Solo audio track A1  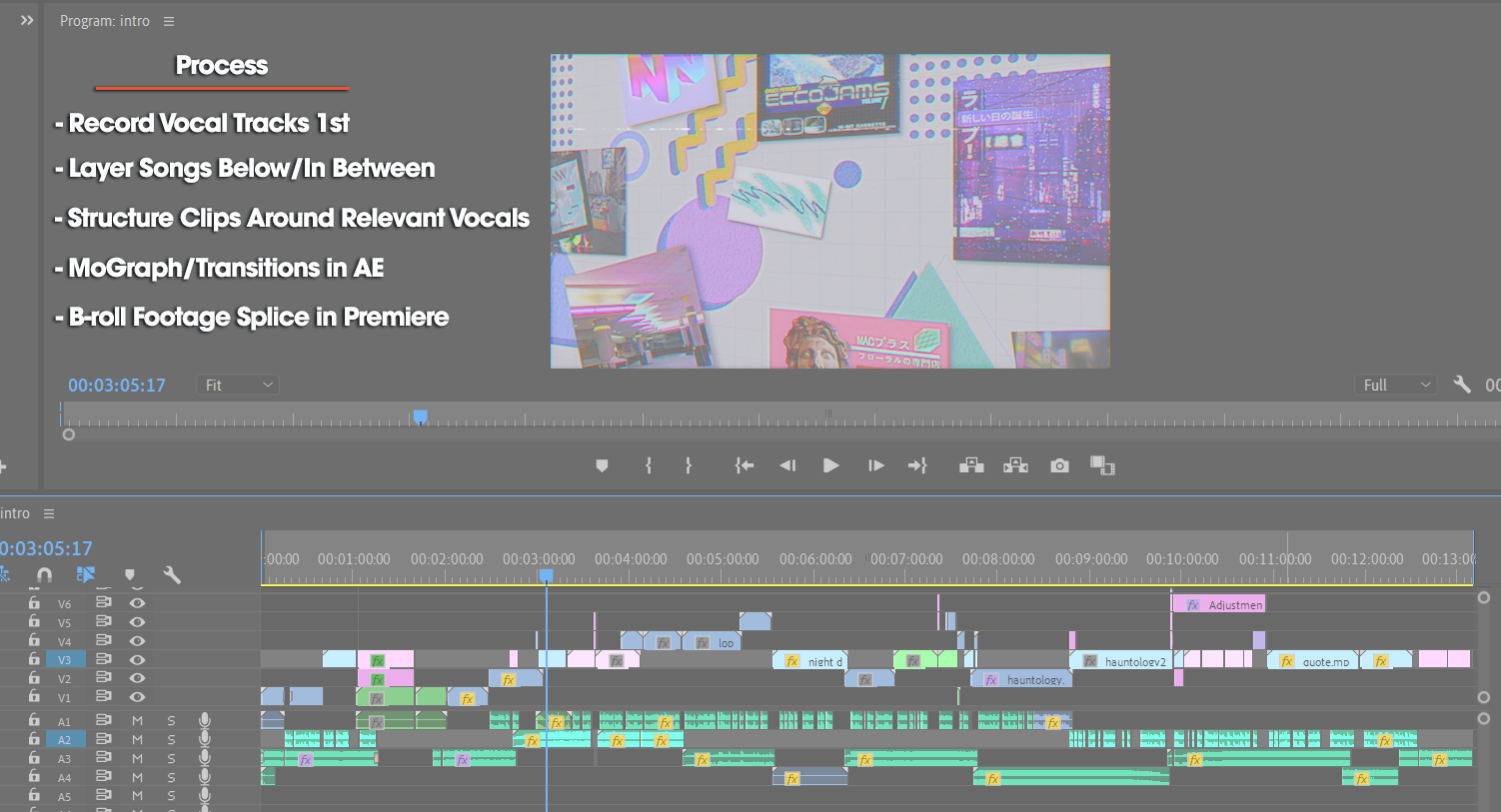[x=171, y=720]
